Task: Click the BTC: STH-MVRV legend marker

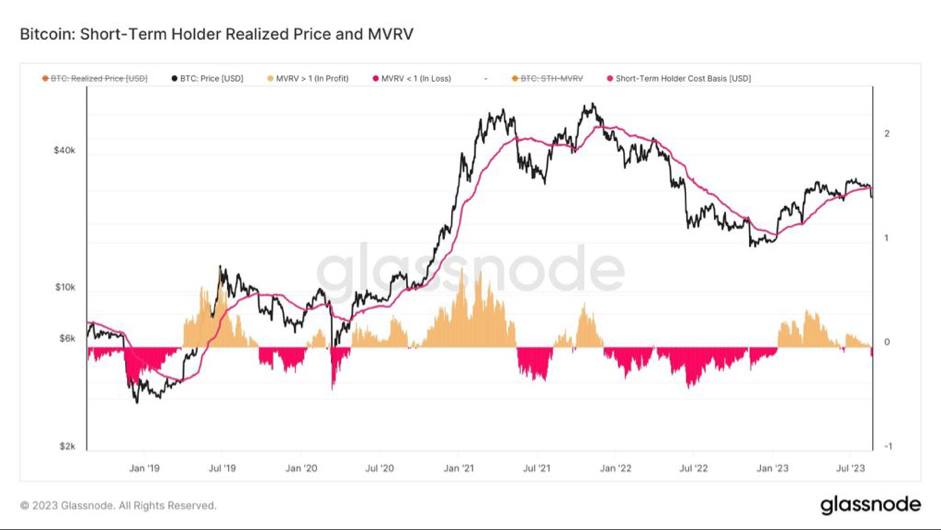Action: (x=514, y=78)
